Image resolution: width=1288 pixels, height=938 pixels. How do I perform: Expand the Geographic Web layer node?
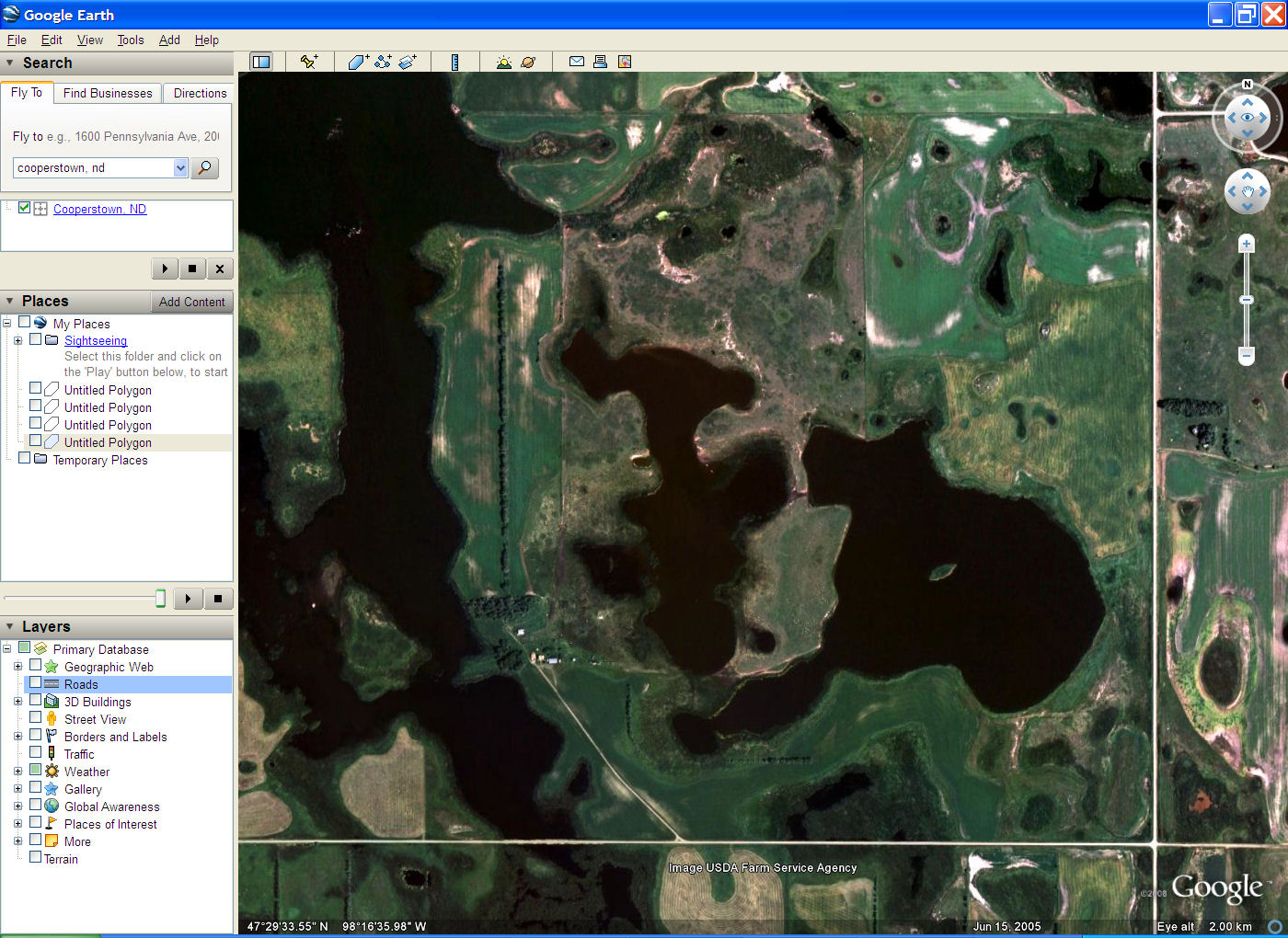(17, 666)
